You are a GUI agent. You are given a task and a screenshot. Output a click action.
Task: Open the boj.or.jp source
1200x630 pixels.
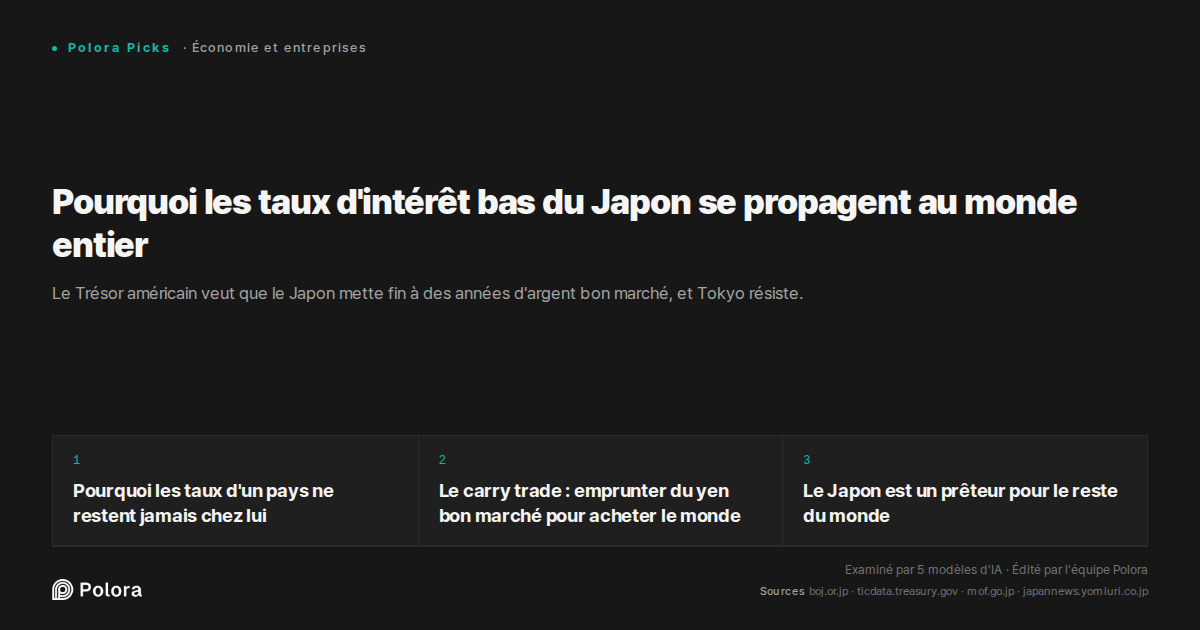point(829,592)
